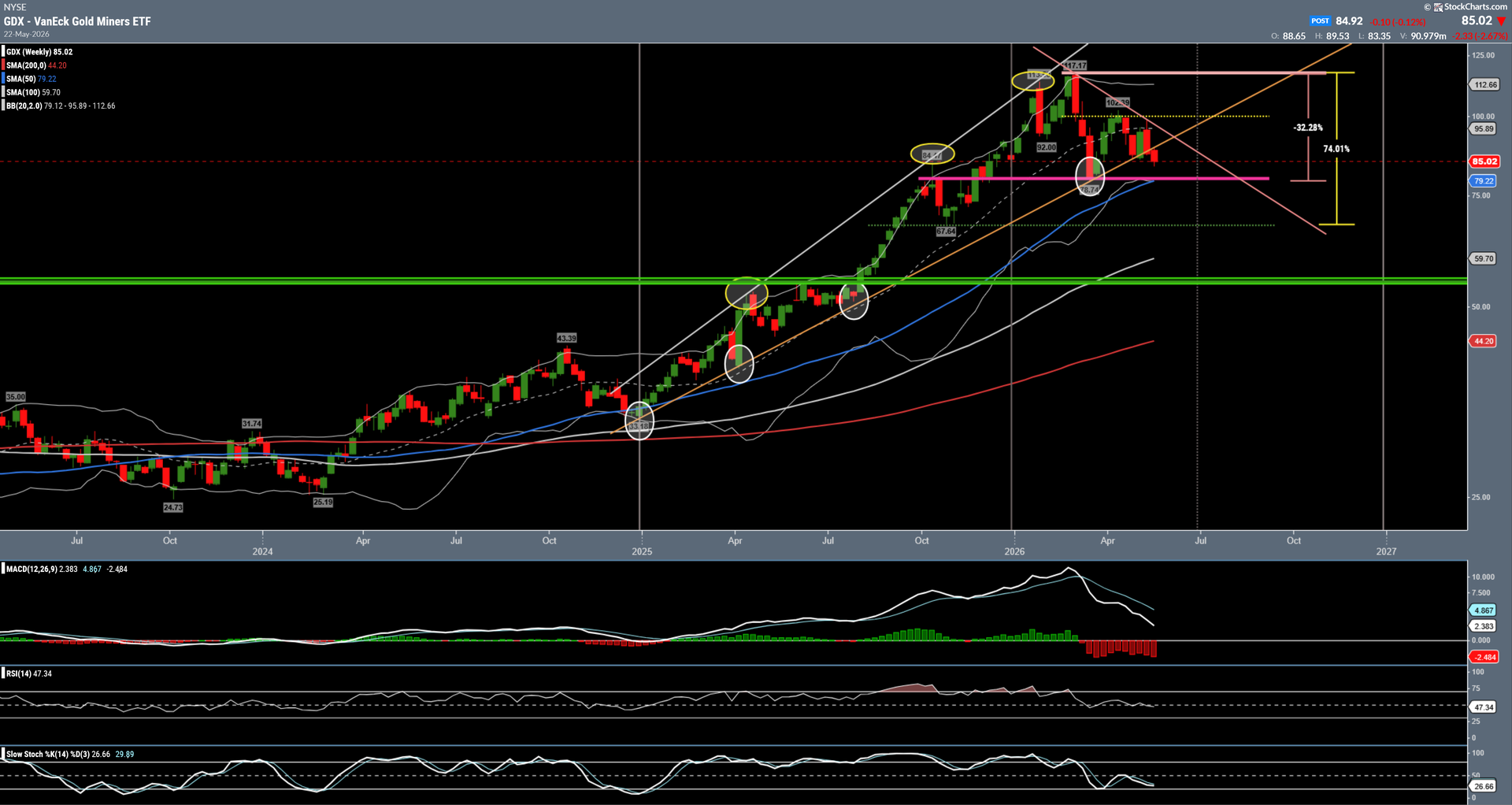The width and height of the screenshot is (1512, 805).
Task: Click the white GDX (Weekly) legend color marker
Action: pyautogui.click(x=3, y=52)
